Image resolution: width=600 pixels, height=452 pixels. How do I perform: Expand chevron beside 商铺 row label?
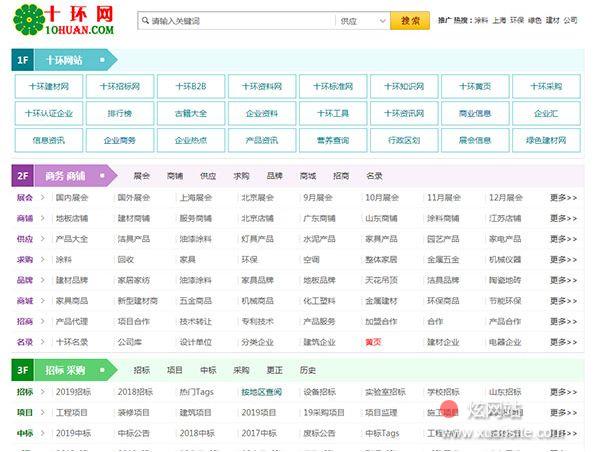coord(42,218)
